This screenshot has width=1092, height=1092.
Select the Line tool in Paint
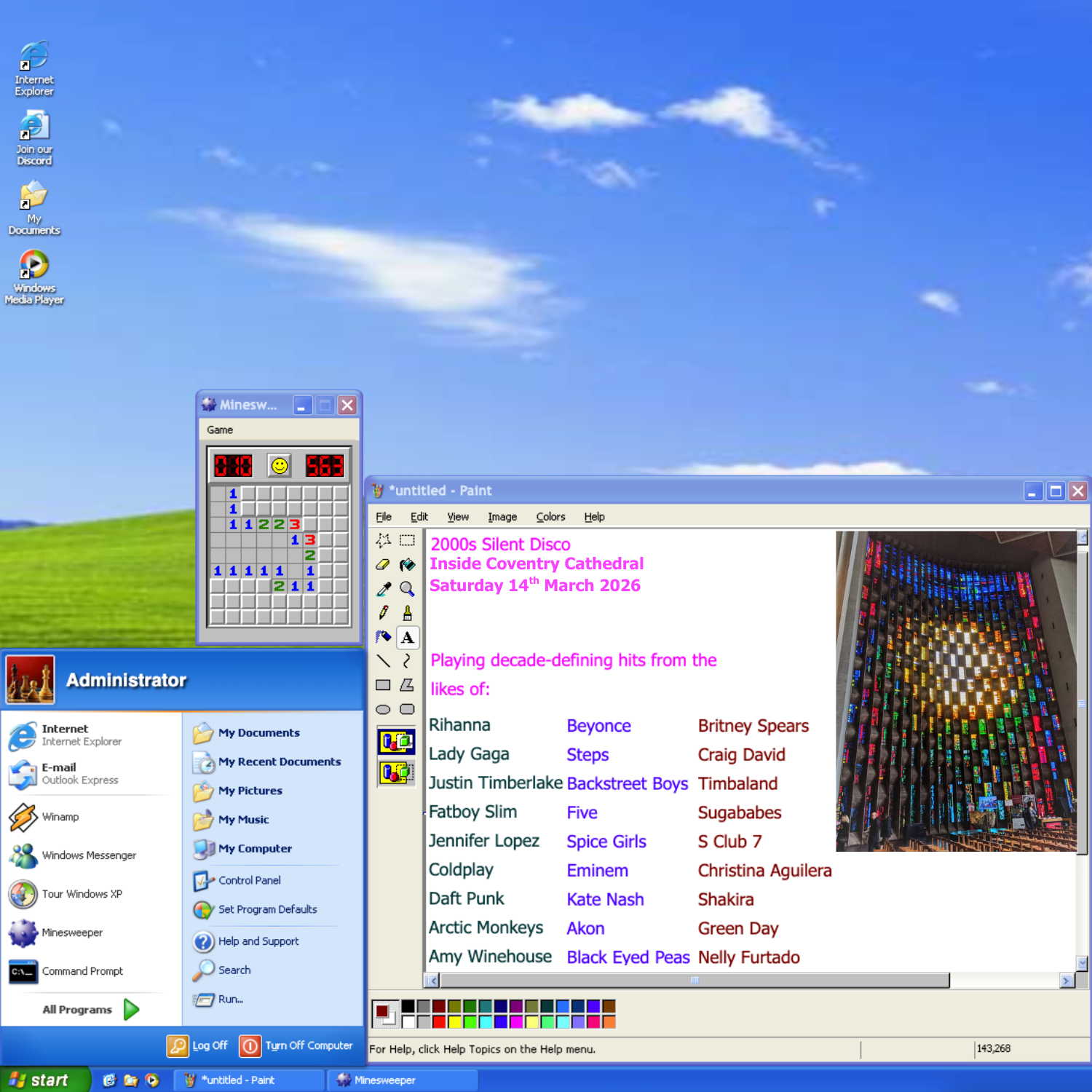pos(384,661)
